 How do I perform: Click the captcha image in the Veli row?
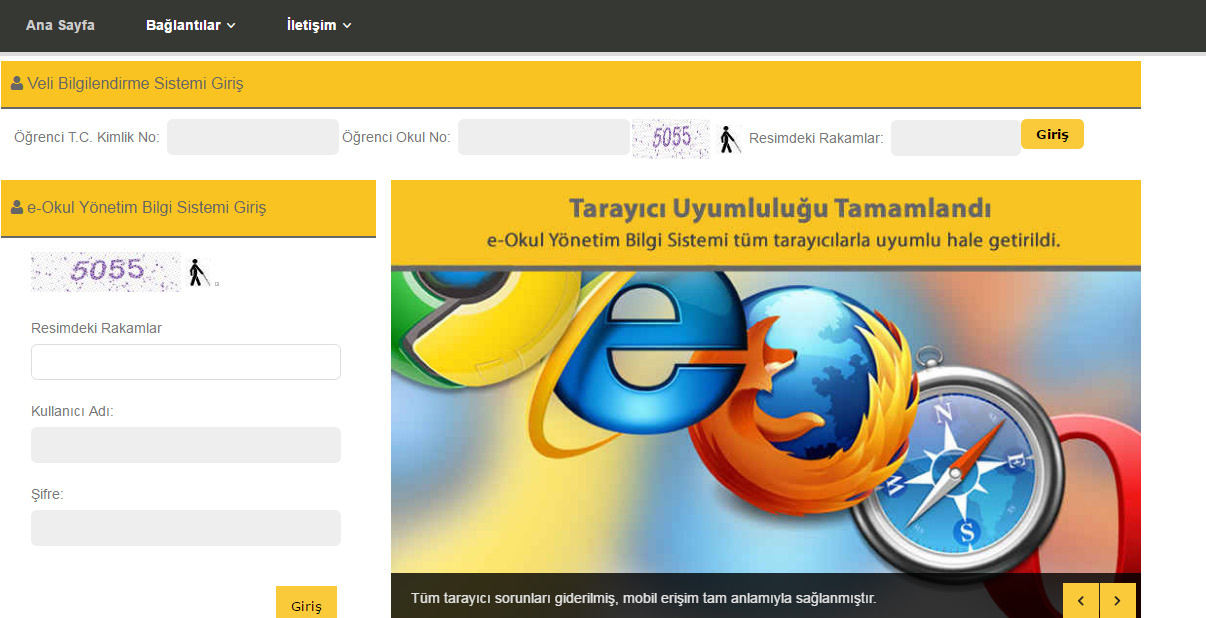coord(671,139)
